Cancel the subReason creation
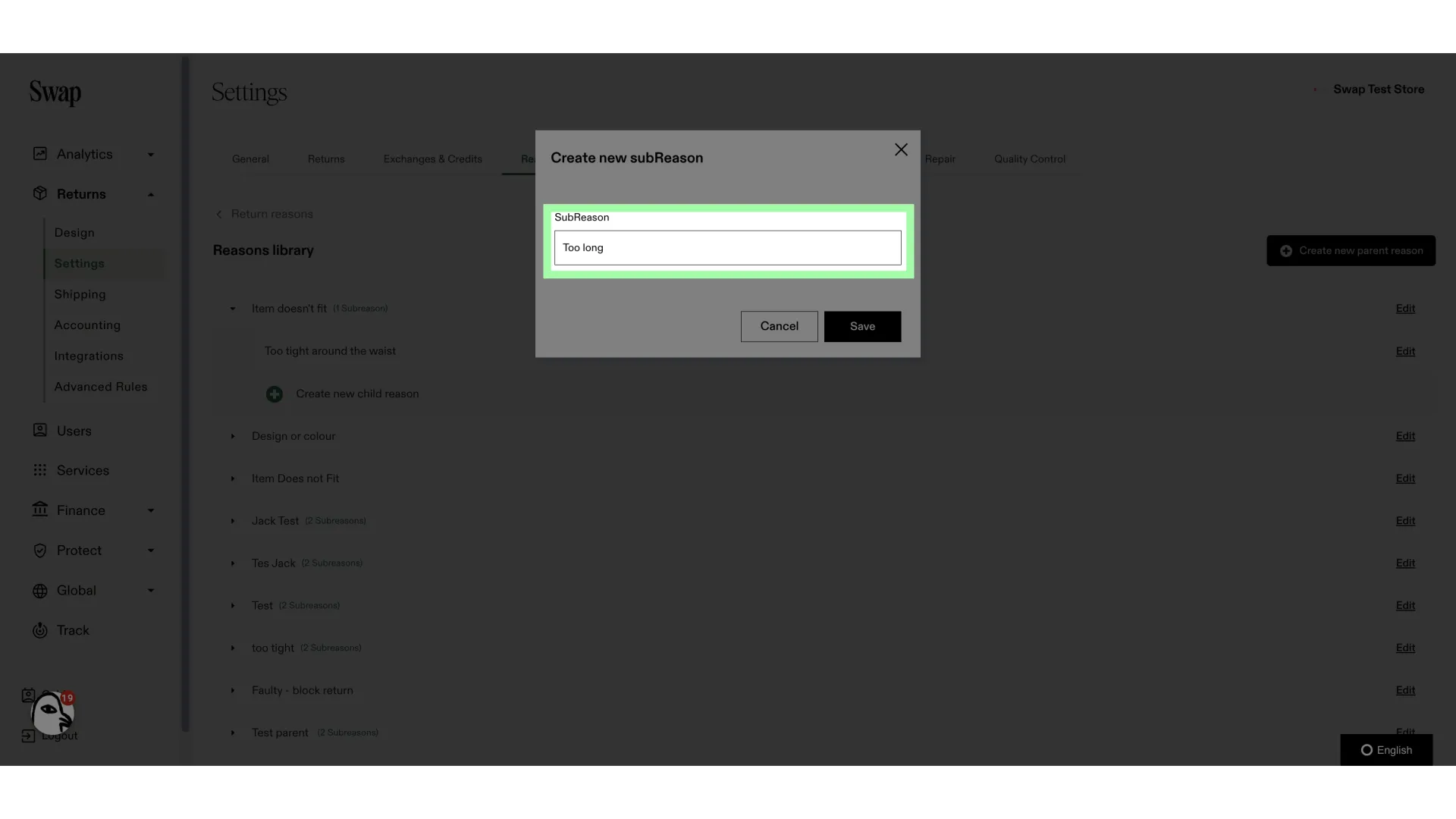This screenshot has width=1456, height=819. (x=779, y=326)
